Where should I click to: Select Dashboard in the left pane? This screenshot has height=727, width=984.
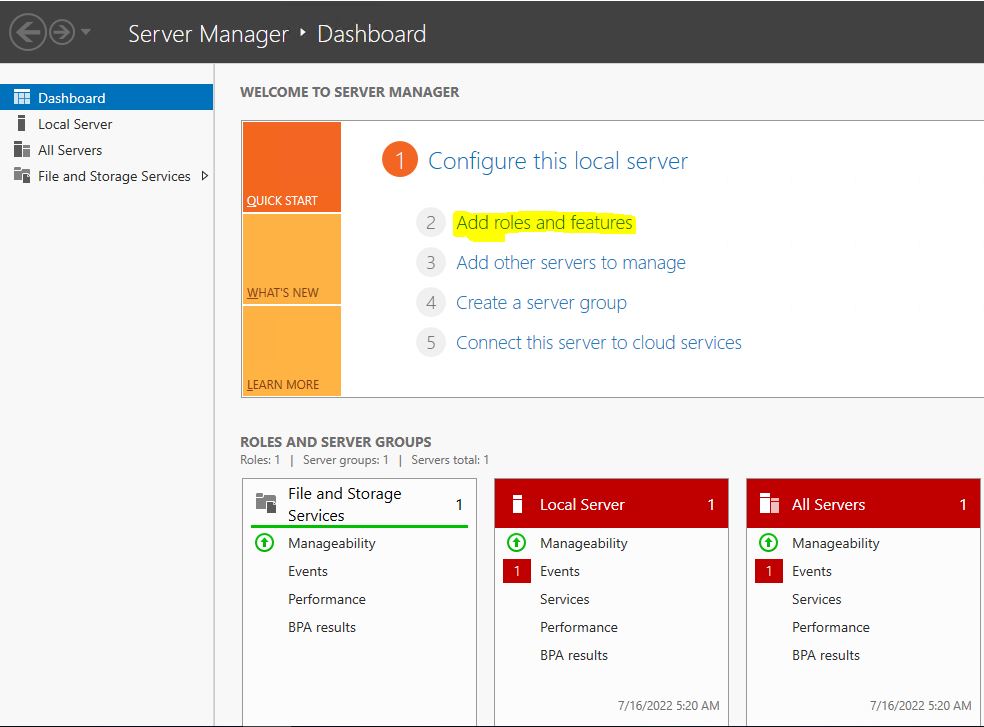click(107, 97)
